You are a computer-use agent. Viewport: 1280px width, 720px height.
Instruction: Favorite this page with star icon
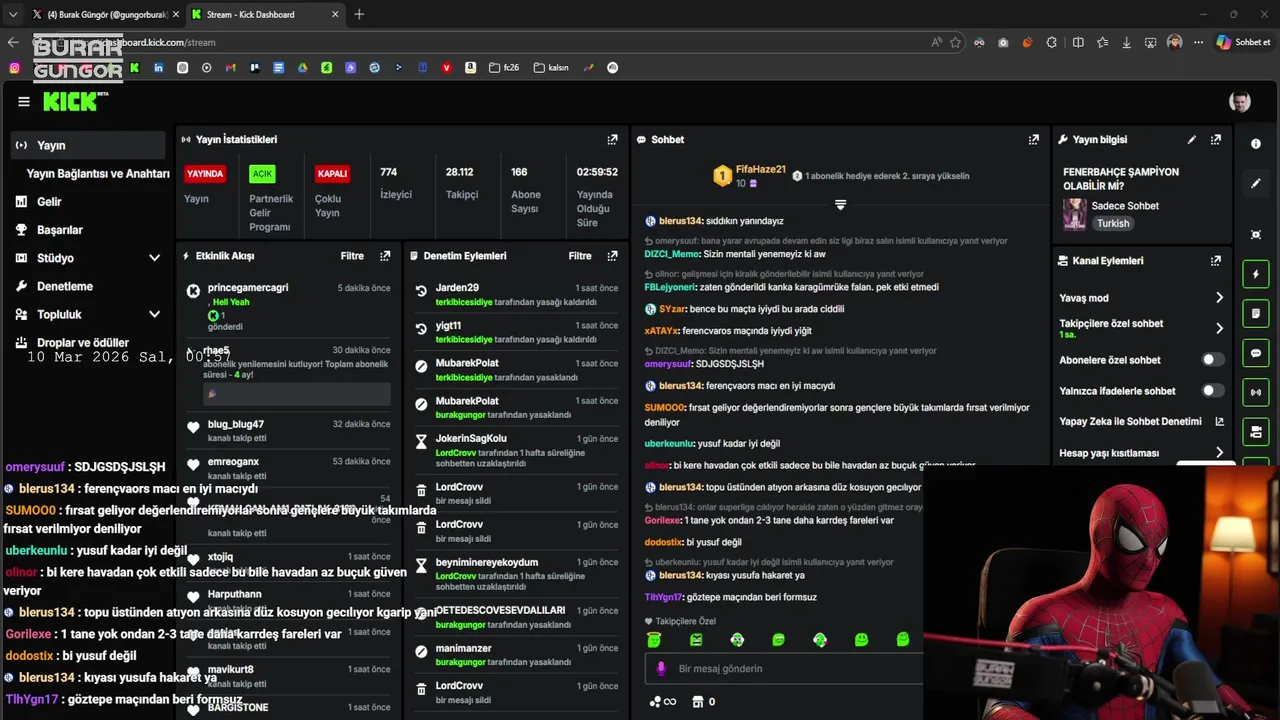(956, 42)
